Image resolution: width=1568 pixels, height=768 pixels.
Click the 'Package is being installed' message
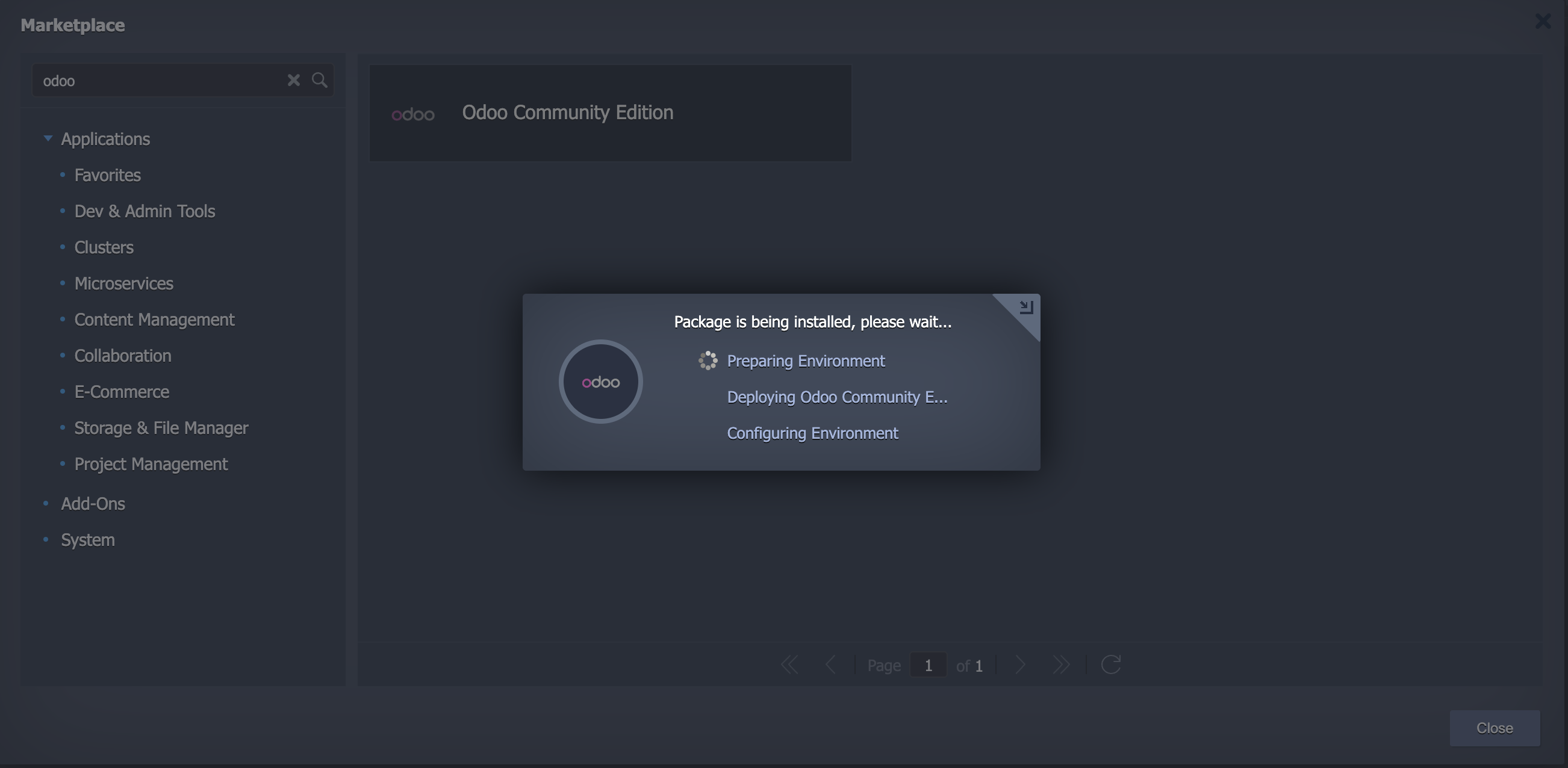click(813, 322)
